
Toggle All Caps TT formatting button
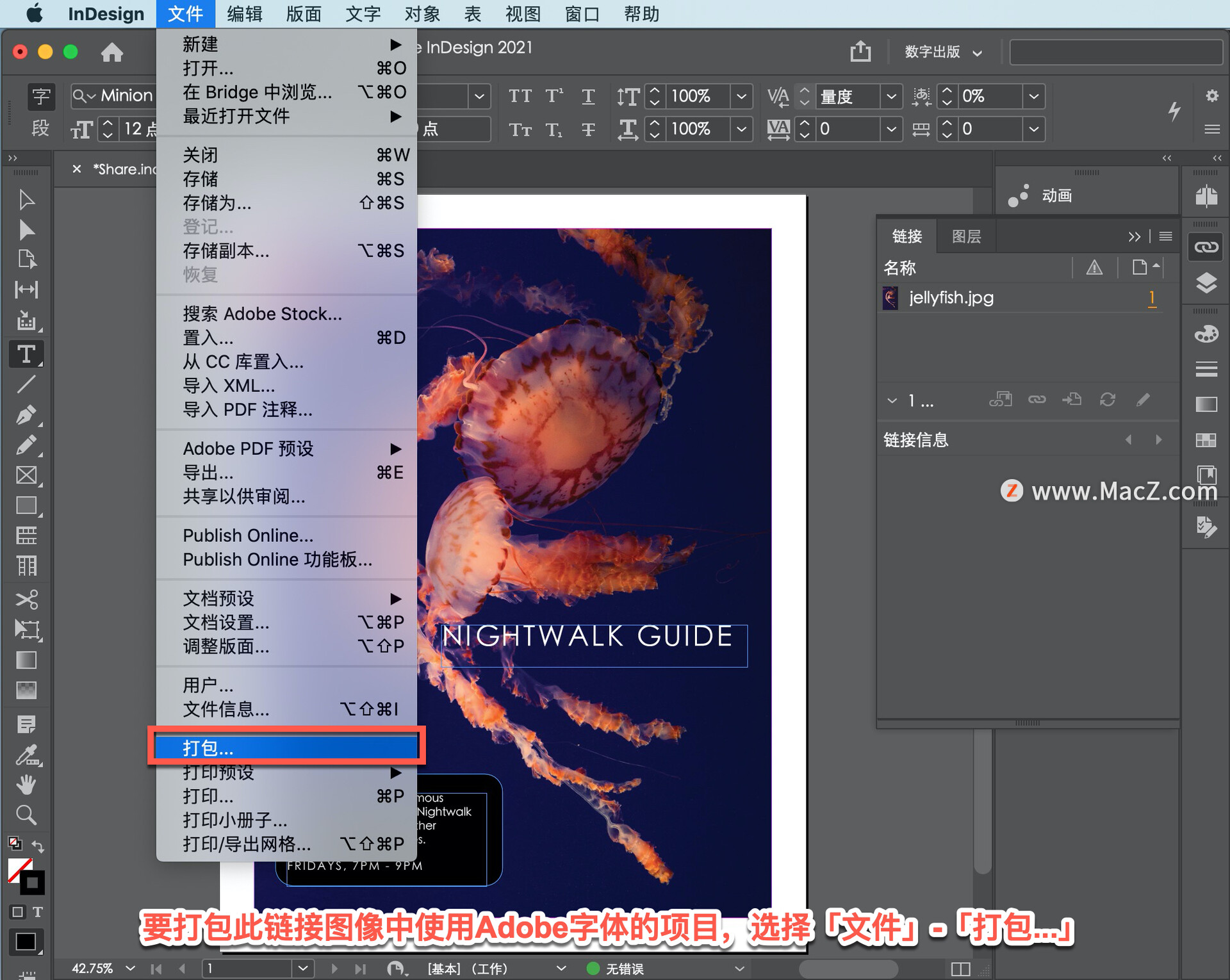(x=520, y=96)
